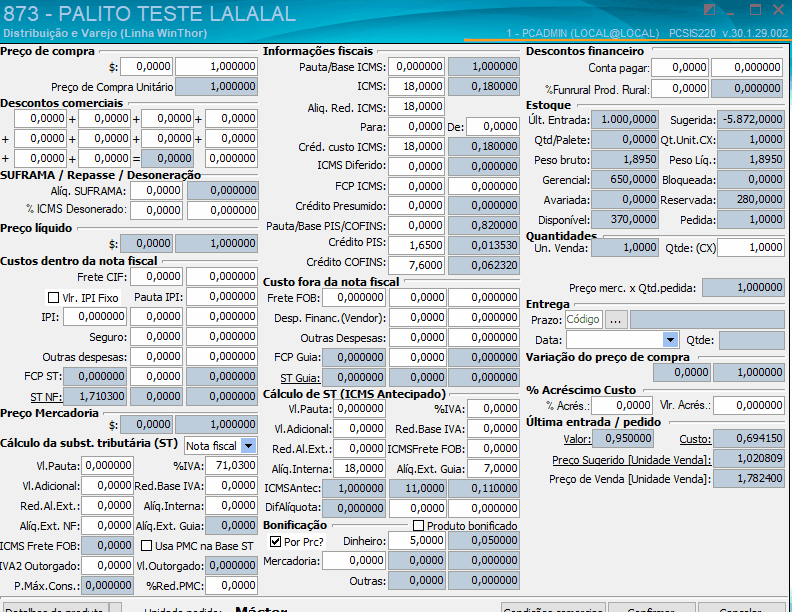This screenshot has width=792, height=612.
Task: Select the ICMSAntec percentage 11,0000
Action: click(x=417, y=489)
